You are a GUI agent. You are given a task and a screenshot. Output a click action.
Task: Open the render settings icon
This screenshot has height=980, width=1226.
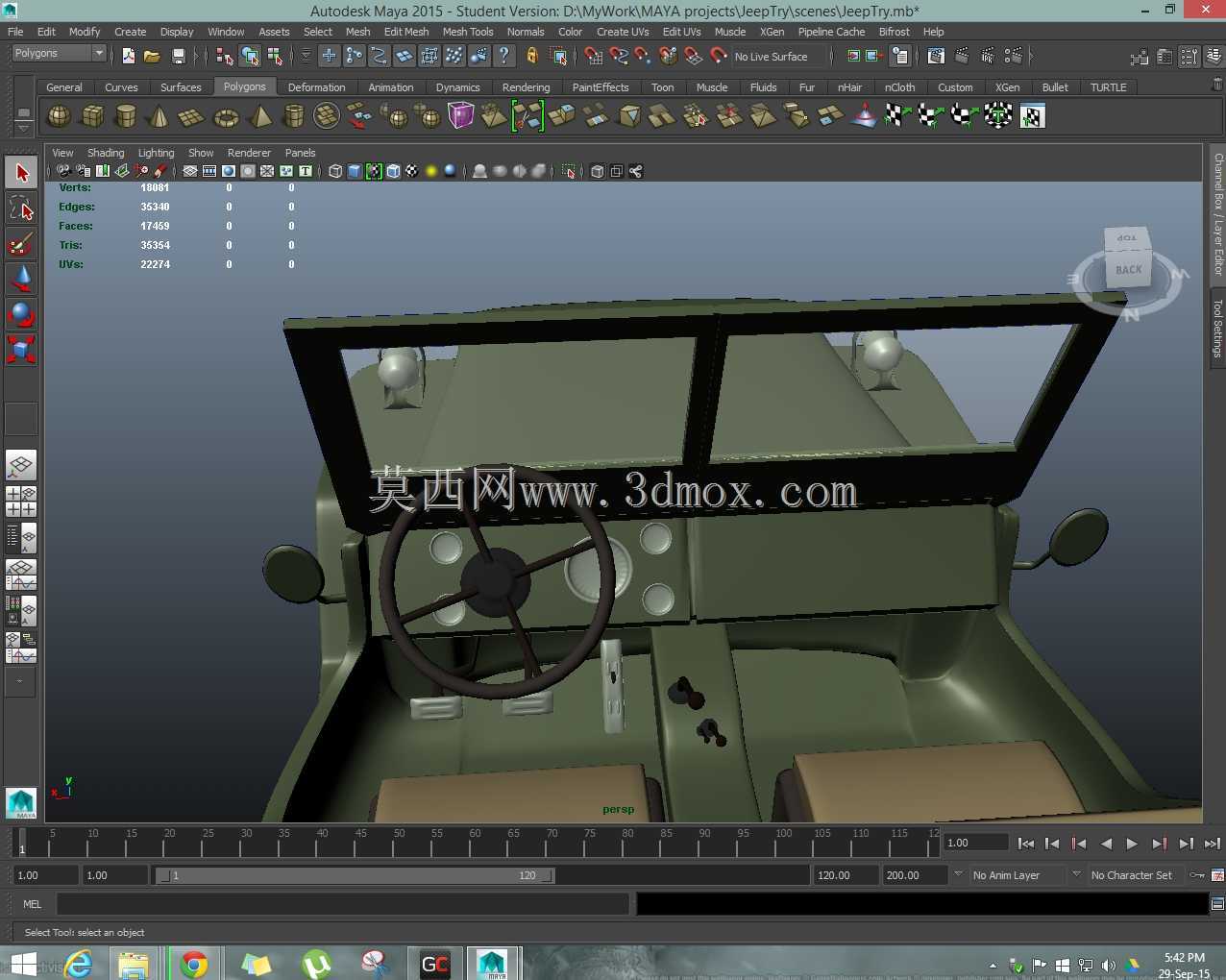tap(1013, 56)
